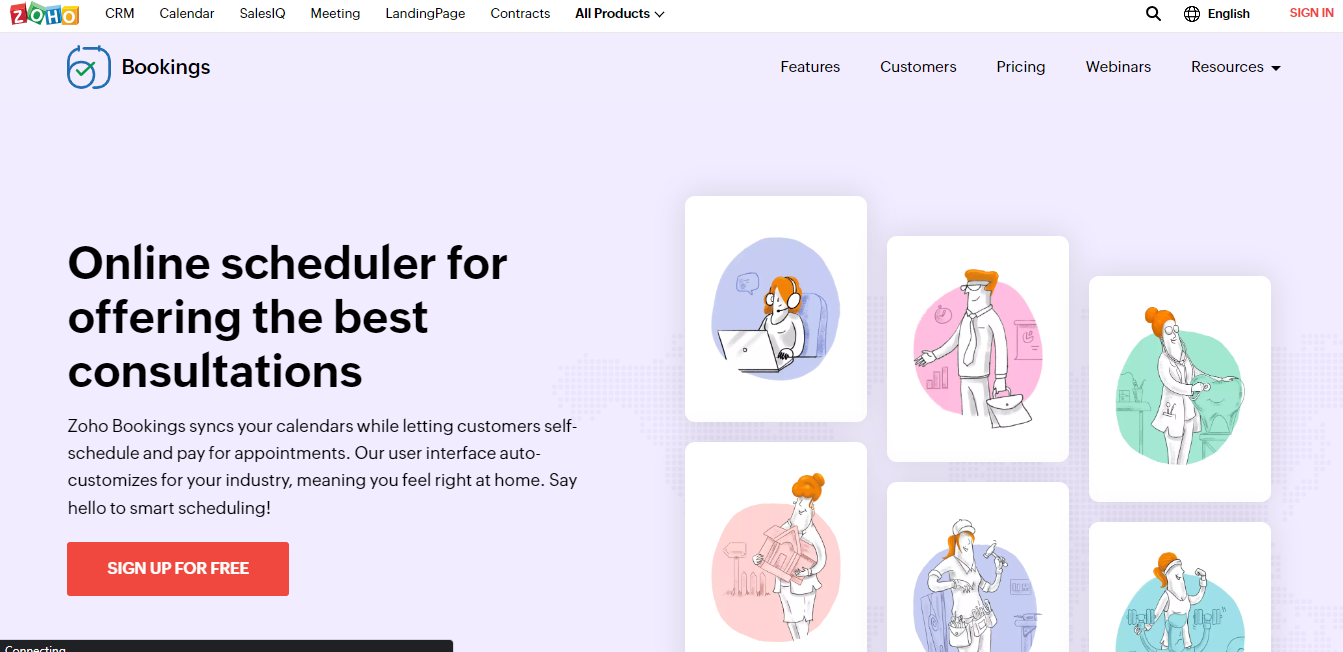
Task: Open the CRM product link
Action: tap(120, 14)
